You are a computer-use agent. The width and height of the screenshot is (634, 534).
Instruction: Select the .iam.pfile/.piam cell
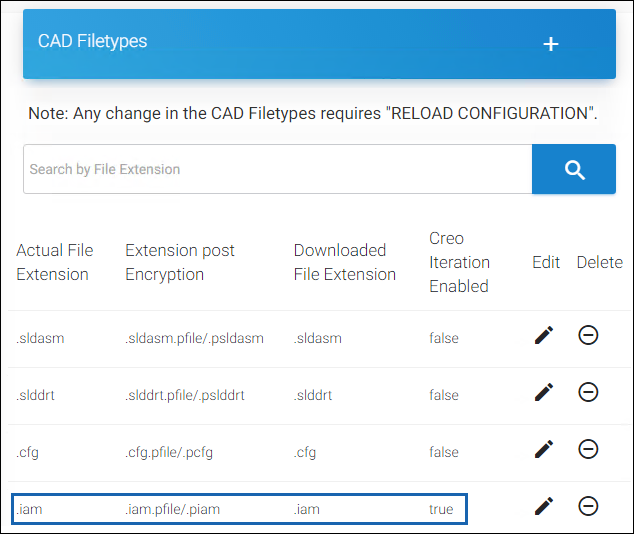173,510
